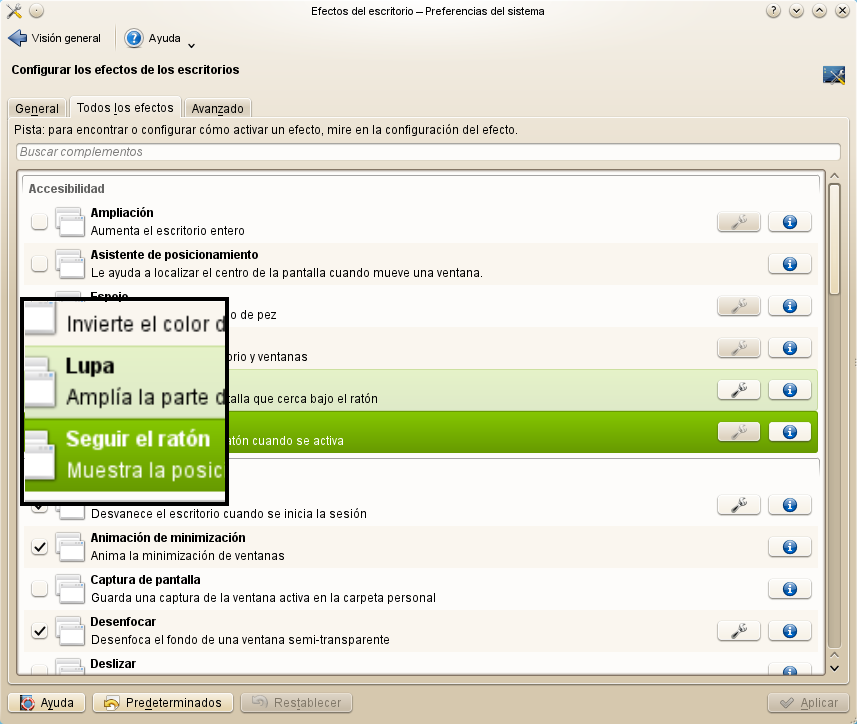Enable Asistente de posicionamiento checkbox
857x724 pixels.
(x=39, y=264)
